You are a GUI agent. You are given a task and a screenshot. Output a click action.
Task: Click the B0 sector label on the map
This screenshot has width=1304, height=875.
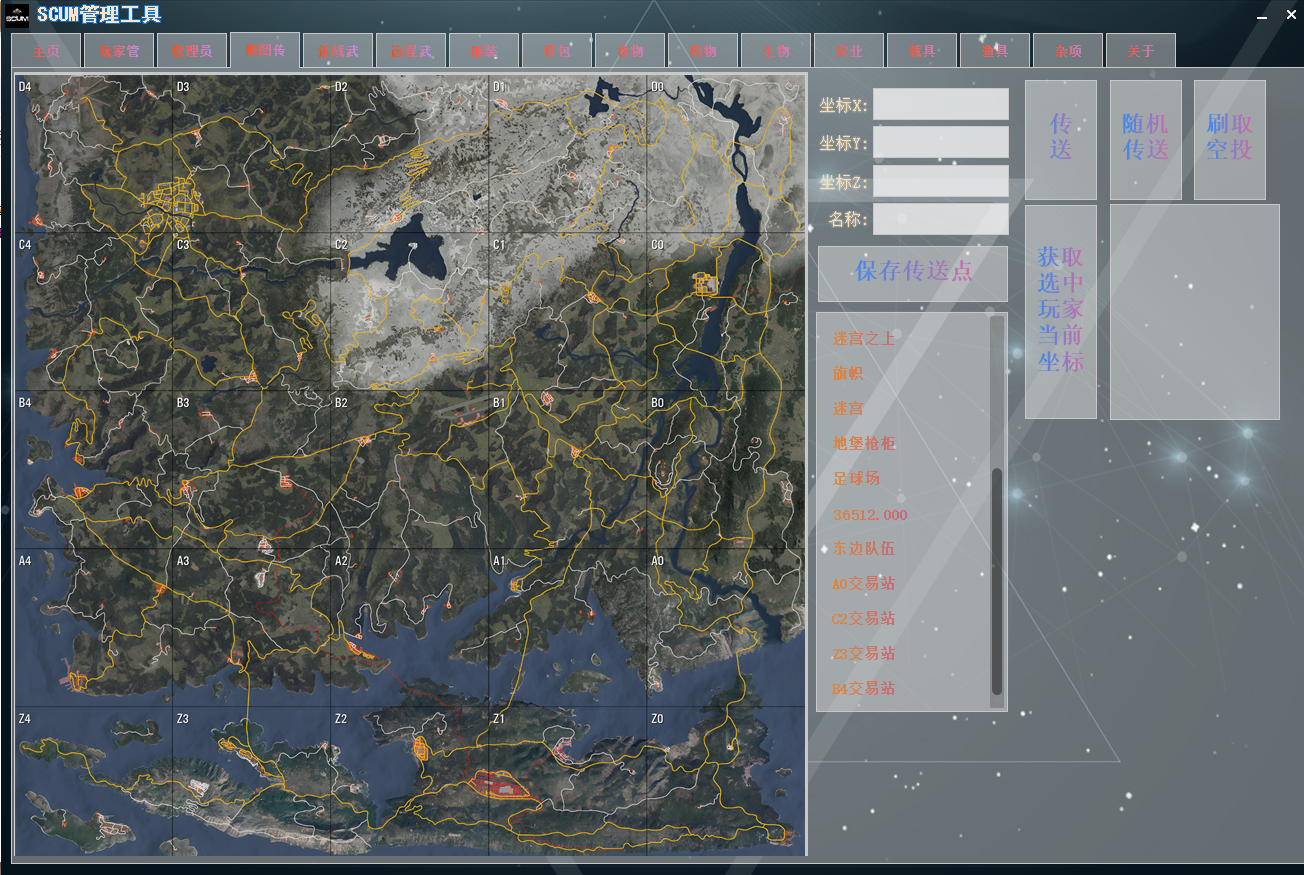coord(657,403)
